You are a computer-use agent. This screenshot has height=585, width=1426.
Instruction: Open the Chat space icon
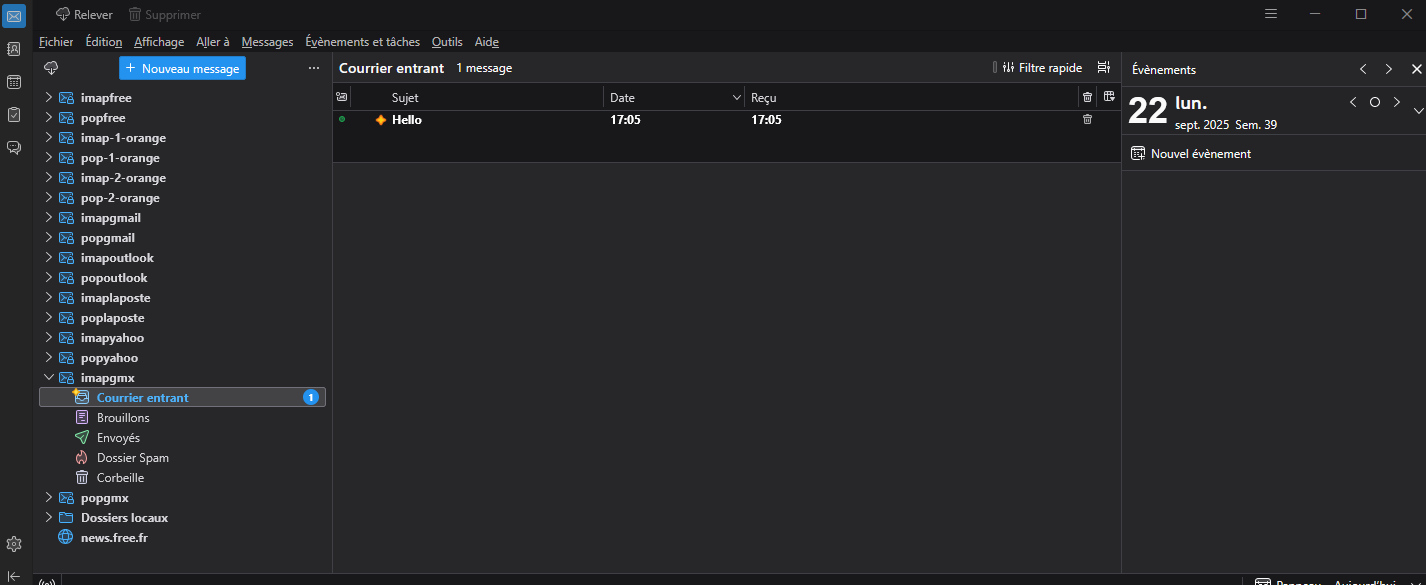click(14, 148)
